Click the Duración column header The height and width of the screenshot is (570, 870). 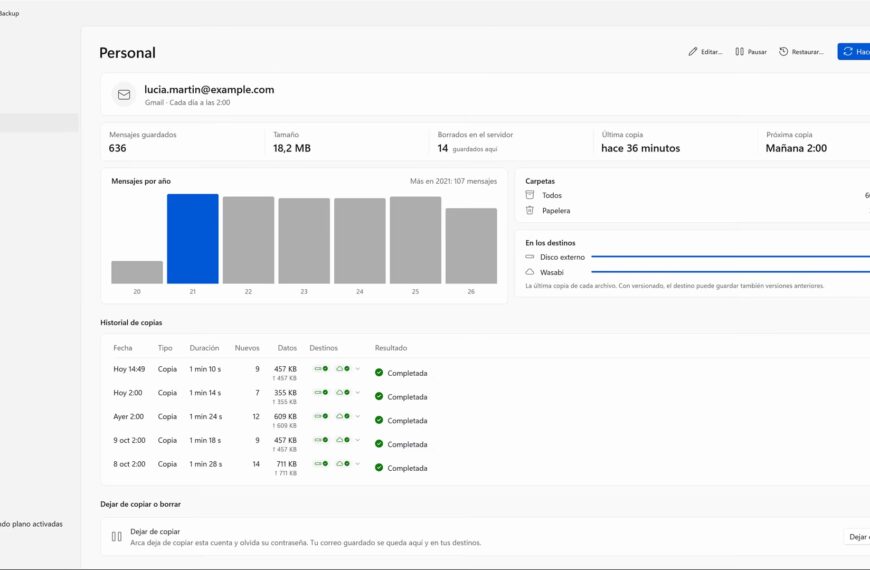(204, 348)
